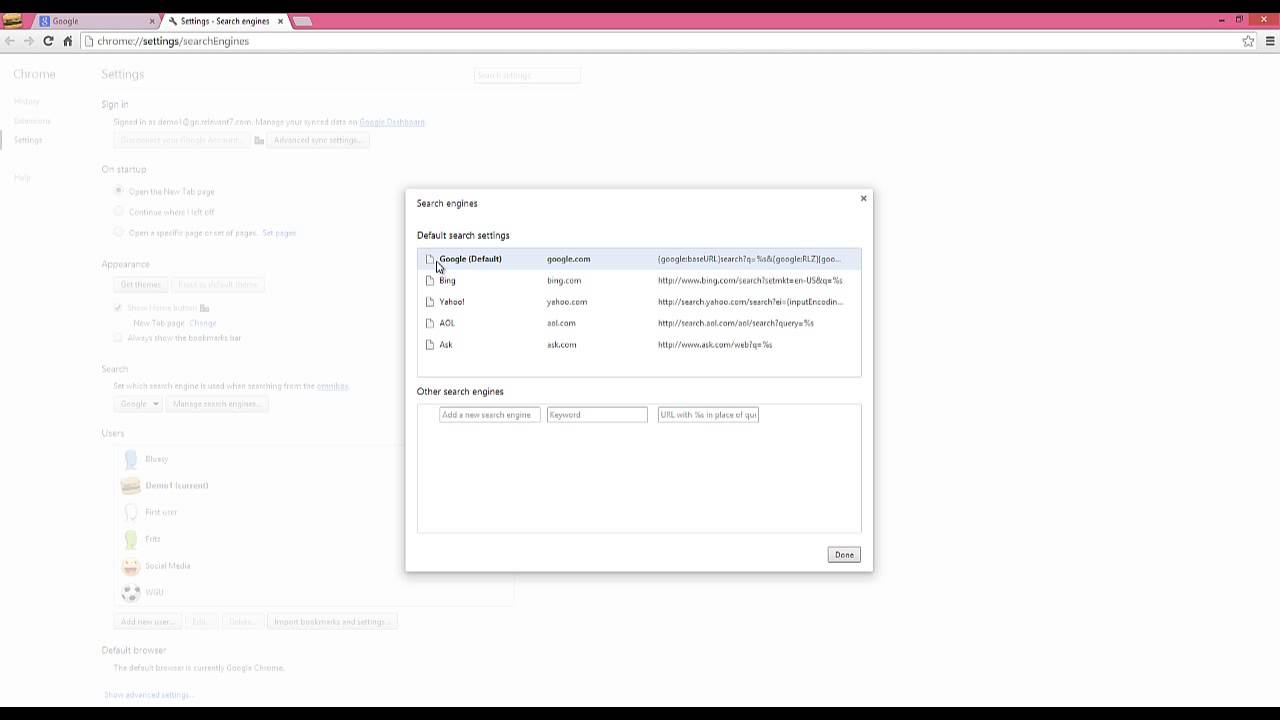This screenshot has width=1280, height=720.
Task: Close the Google tab
Action: click(152, 21)
